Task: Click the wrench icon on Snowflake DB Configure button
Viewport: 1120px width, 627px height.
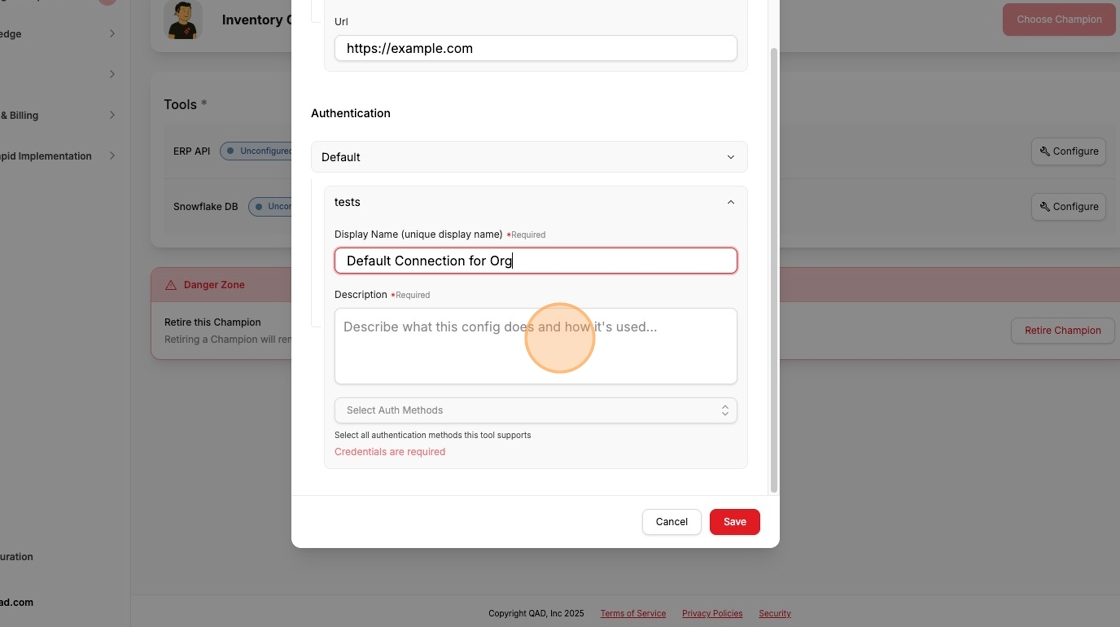Action: (x=1045, y=206)
